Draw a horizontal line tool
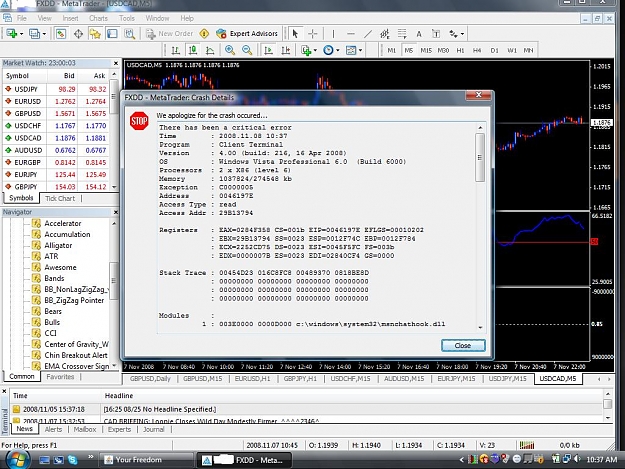 pyautogui.click(x=351, y=34)
